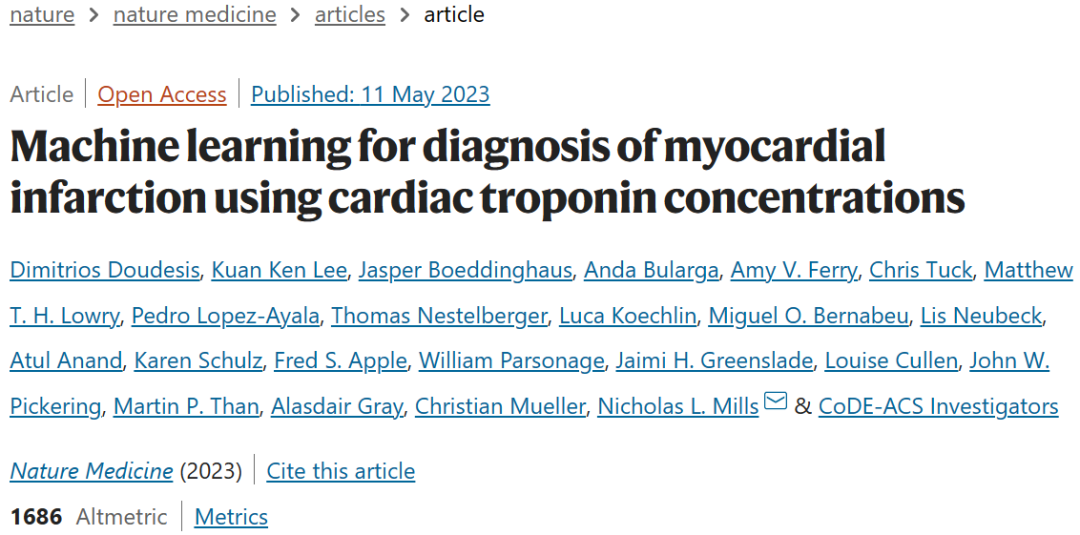Select author Nicholas L. Mills

pyautogui.click(x=678, y=407)
